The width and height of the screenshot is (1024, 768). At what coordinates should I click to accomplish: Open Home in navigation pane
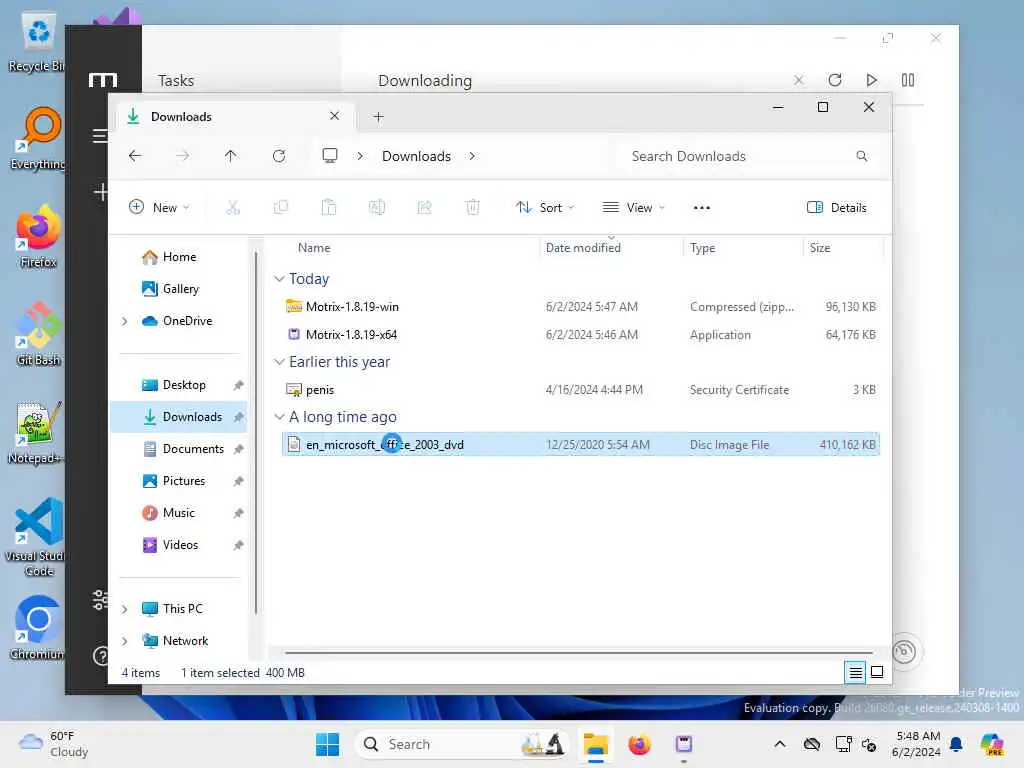click(180, 257)
